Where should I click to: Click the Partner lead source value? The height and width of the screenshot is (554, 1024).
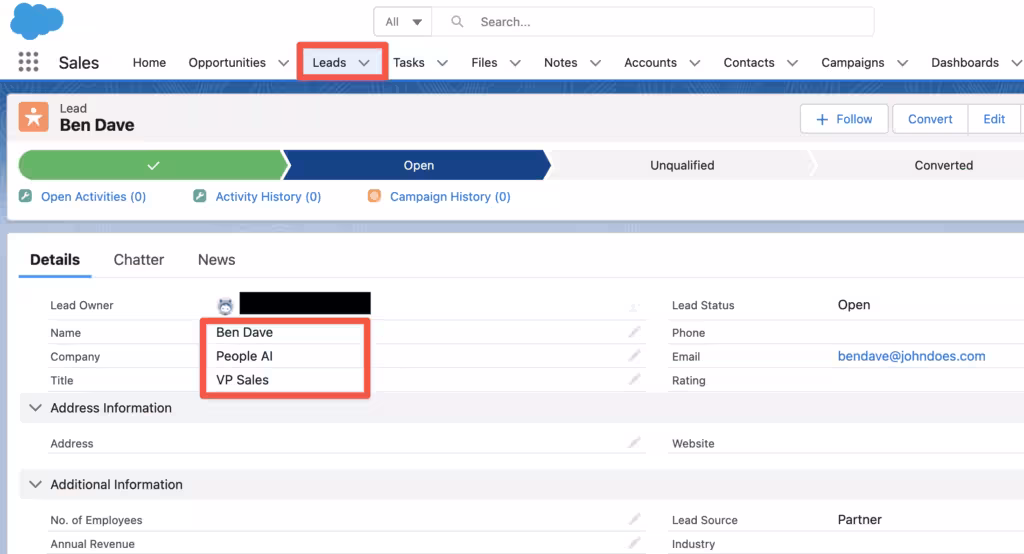[x=859, y=519]
